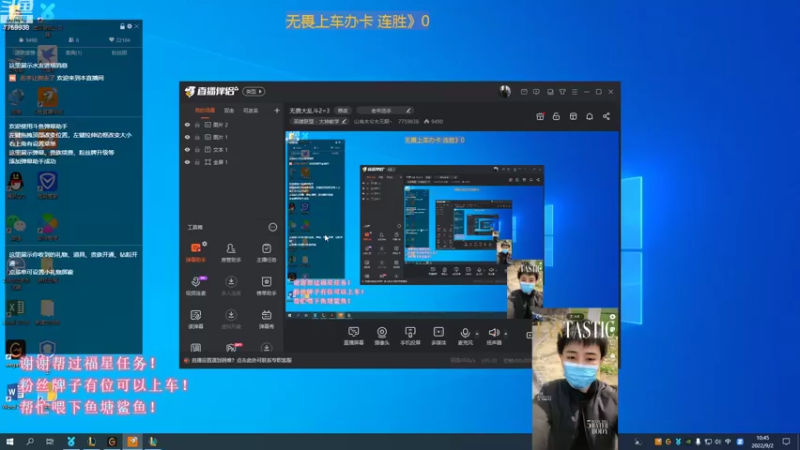Click the help link in bottom status bar
The width and height of the screenshot is (800, 450).
(x=241, y=360)
